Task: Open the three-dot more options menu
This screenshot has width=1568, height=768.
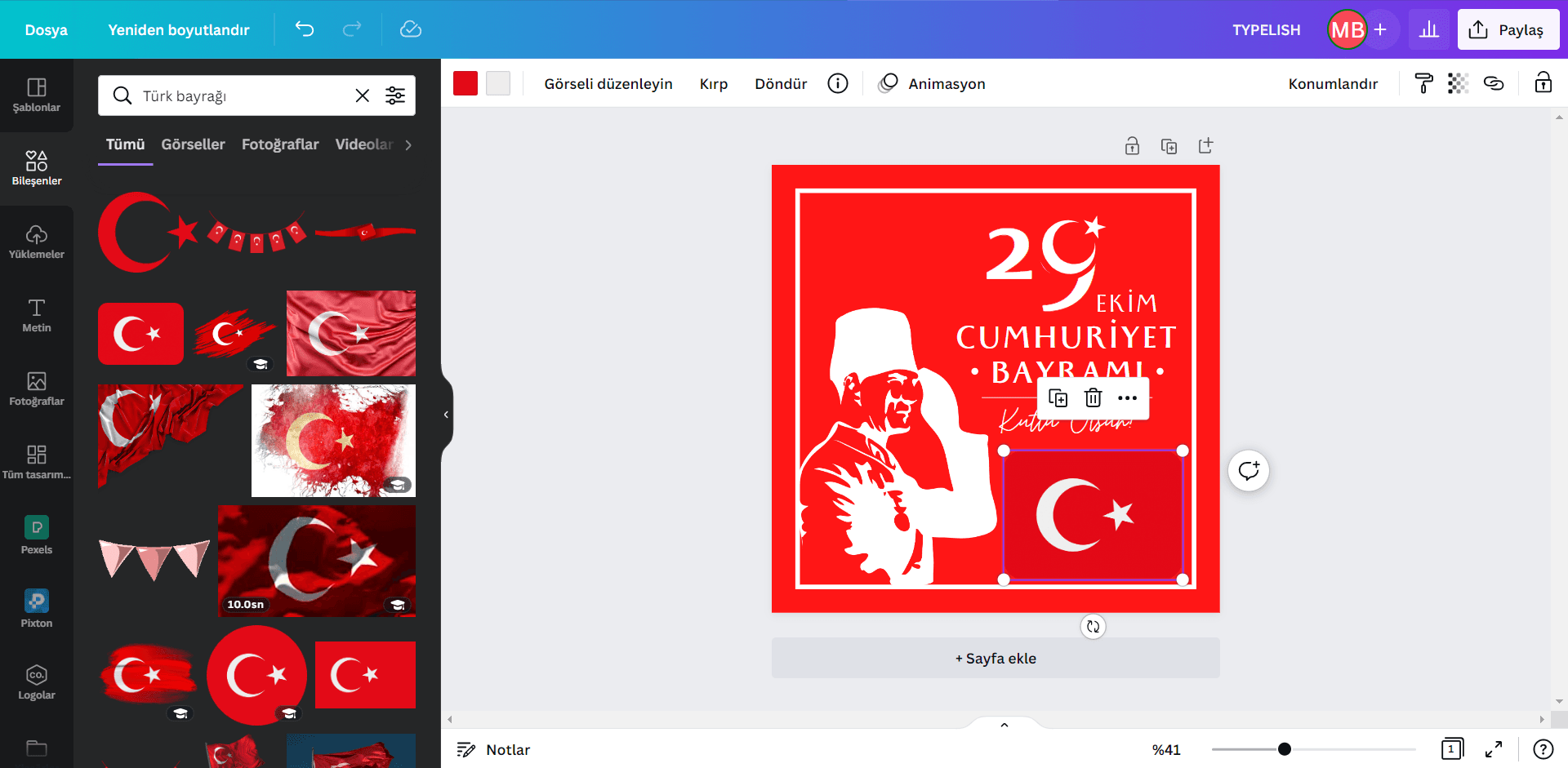Action: point(1127,398)
